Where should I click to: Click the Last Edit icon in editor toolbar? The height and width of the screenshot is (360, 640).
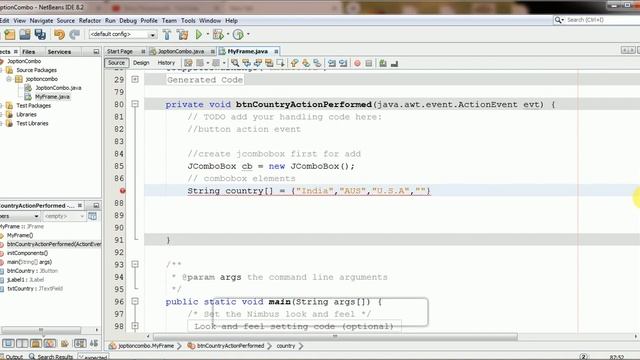tap(188, 63)
